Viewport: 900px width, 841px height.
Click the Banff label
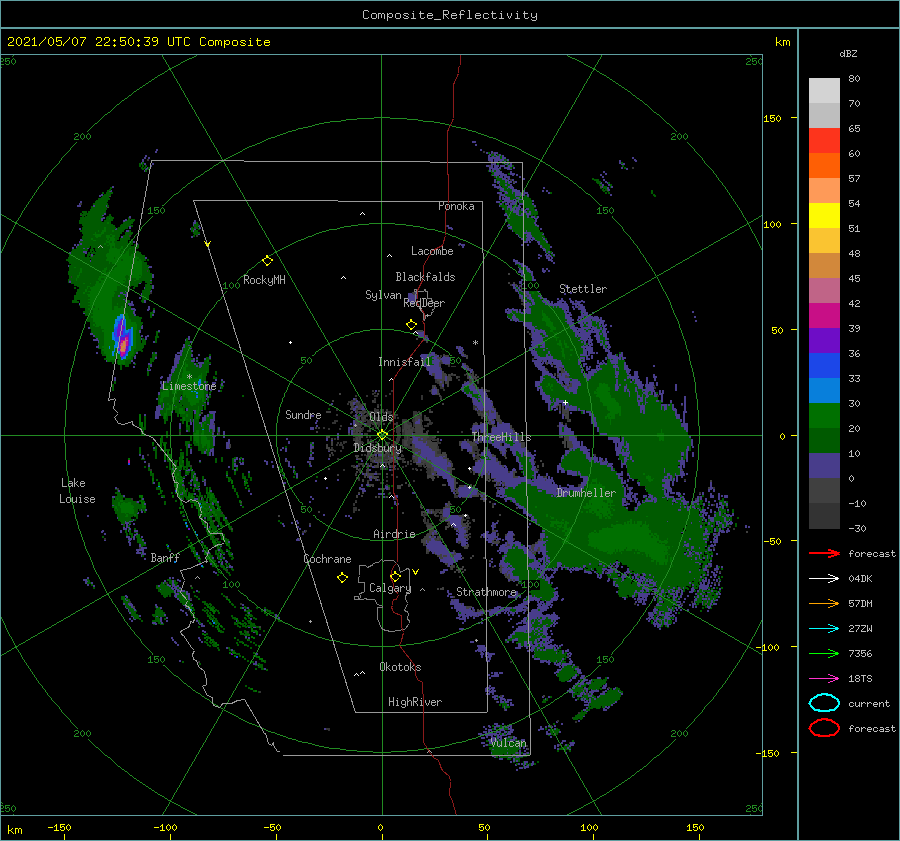(165, 557)
